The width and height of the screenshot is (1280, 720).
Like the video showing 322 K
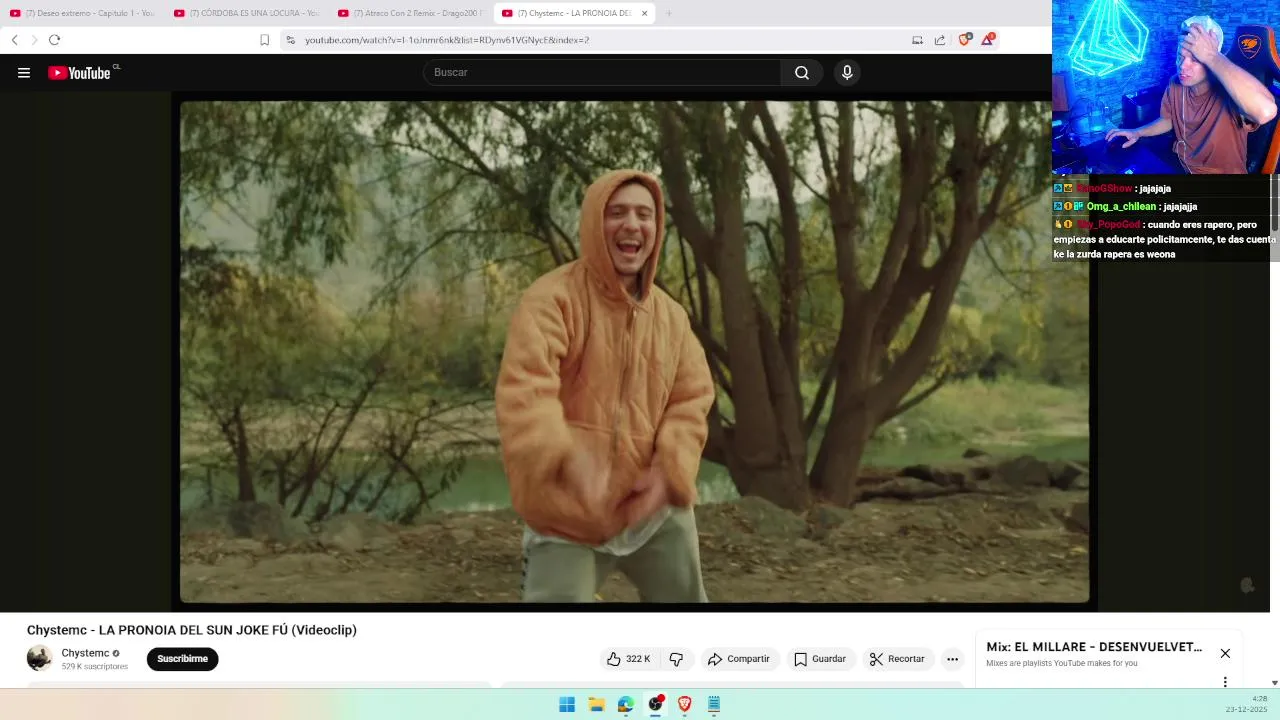[628, 659]
